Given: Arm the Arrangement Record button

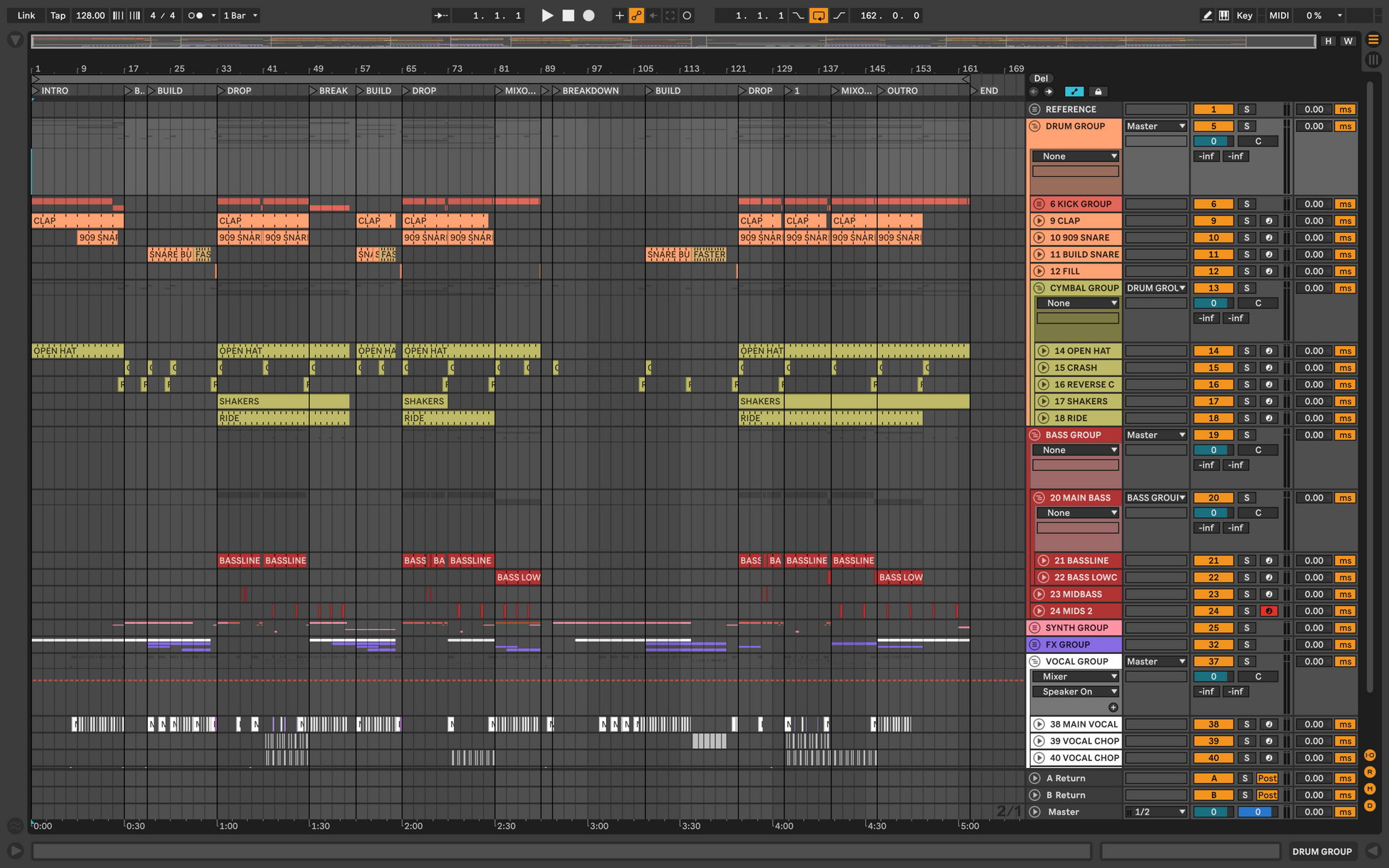Looking at the screenshot, I should (x=589, y=15).
